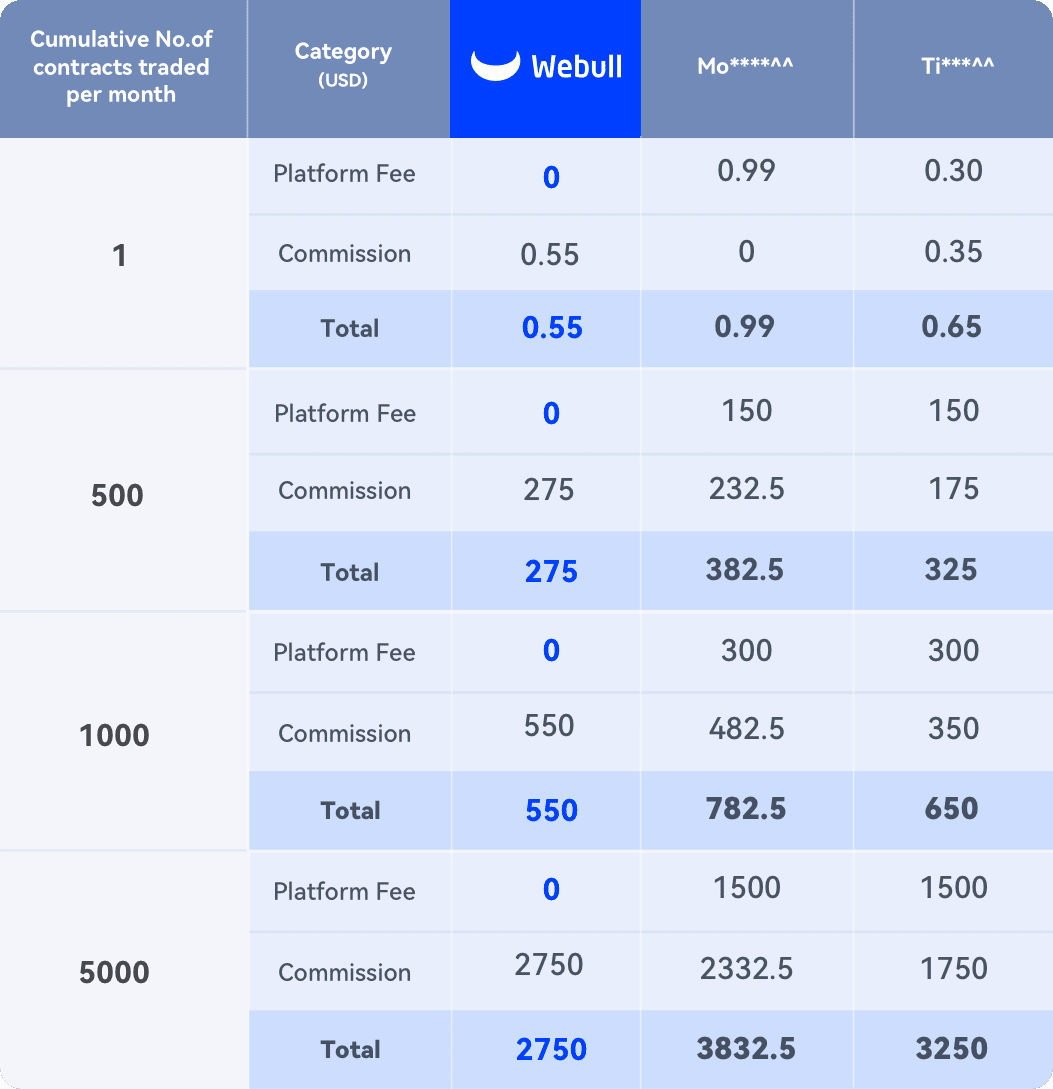Click the 232.5 commission value
This screenshot has width=1053, height=1089.
click(746, 489)
